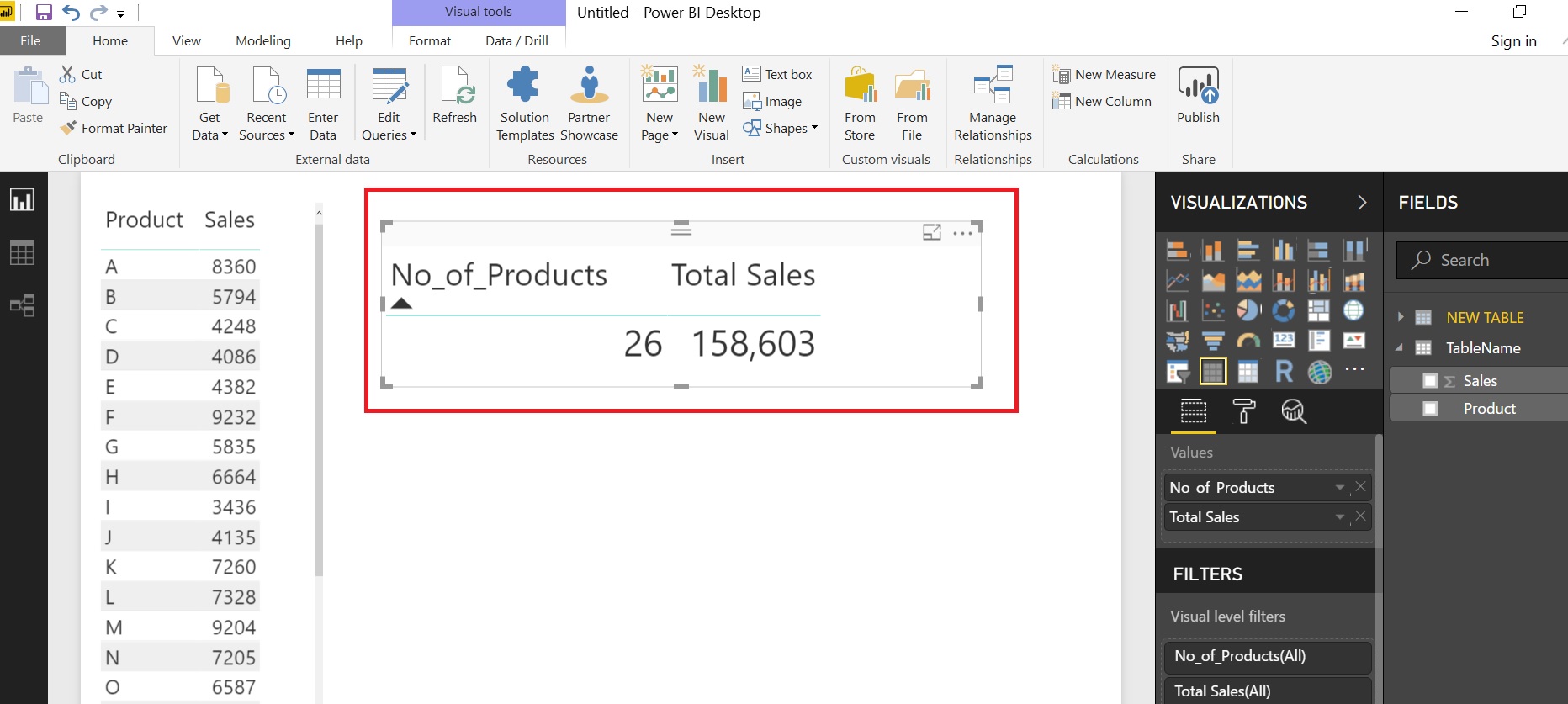Select the Gauge visual
The width and height of the screenshot is (1568, 704).
click(x=1248, y=341)
